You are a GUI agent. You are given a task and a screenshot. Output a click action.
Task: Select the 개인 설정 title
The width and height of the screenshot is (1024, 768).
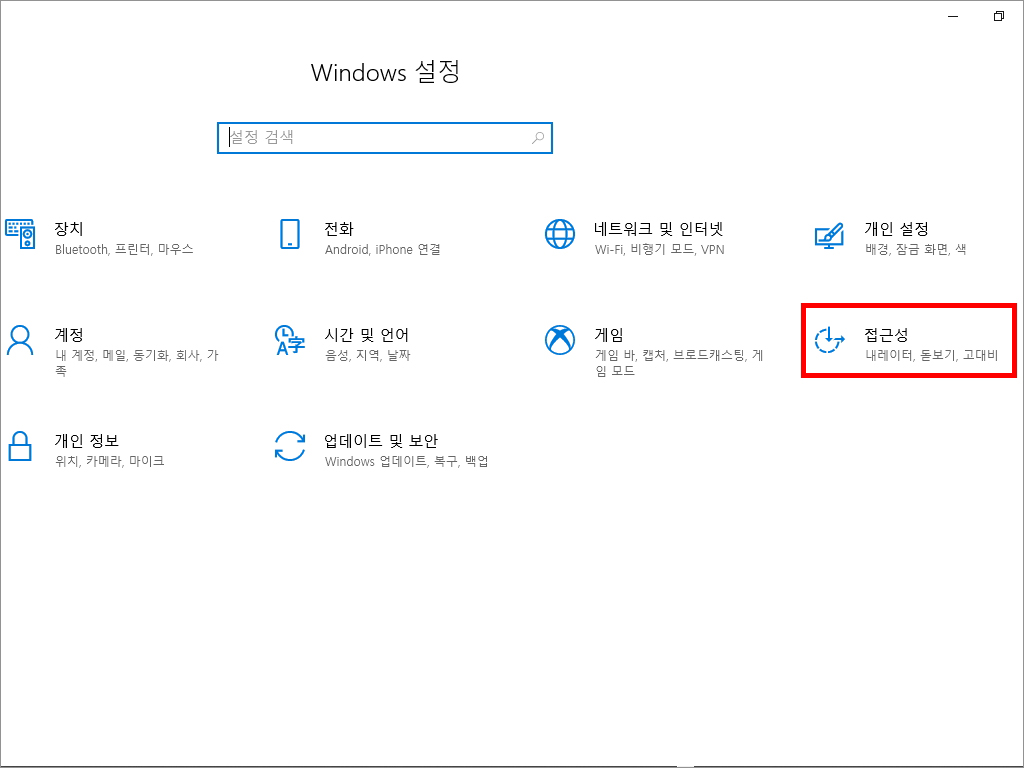point(896,229)
